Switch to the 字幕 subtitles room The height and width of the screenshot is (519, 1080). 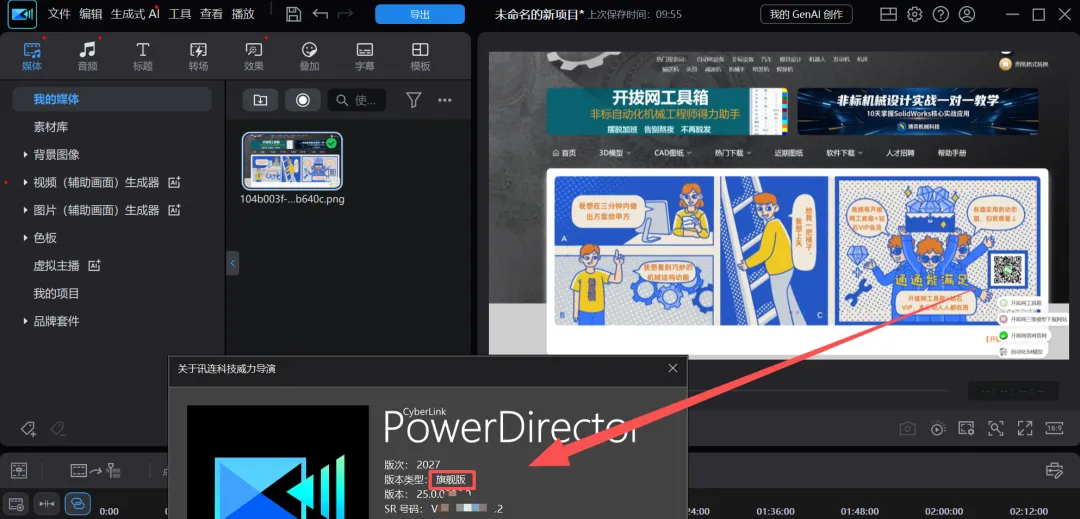[x=364, y=56]
